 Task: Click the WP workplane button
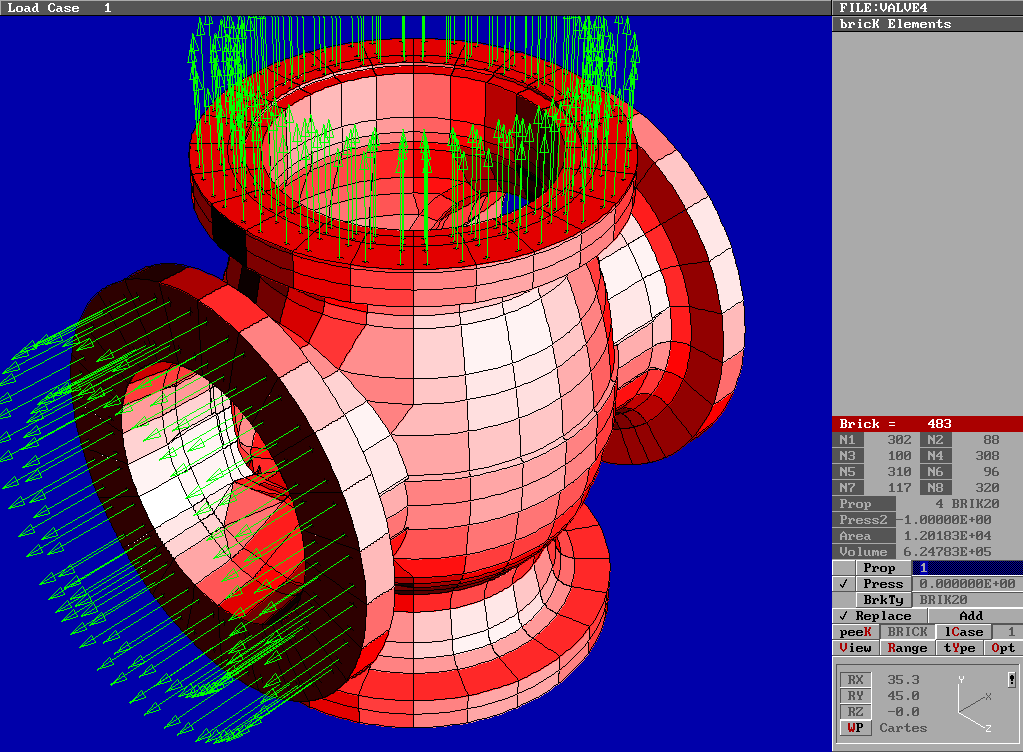coord(855,728)
